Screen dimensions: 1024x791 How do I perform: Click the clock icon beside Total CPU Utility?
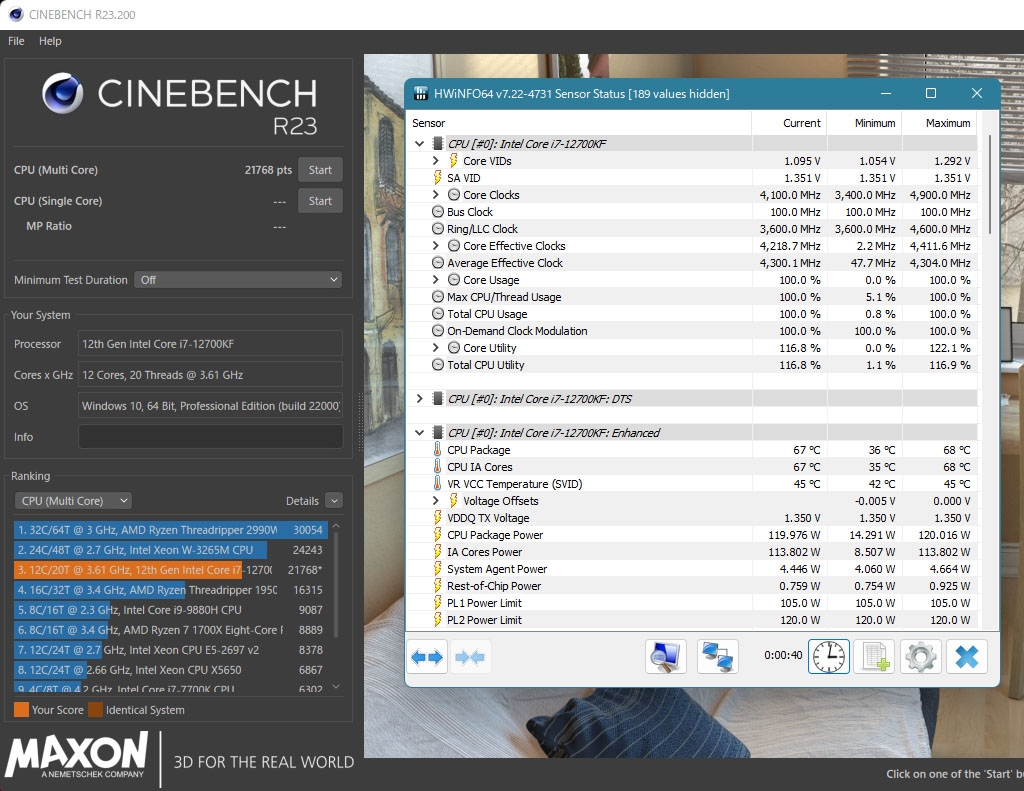coord(438,364)
